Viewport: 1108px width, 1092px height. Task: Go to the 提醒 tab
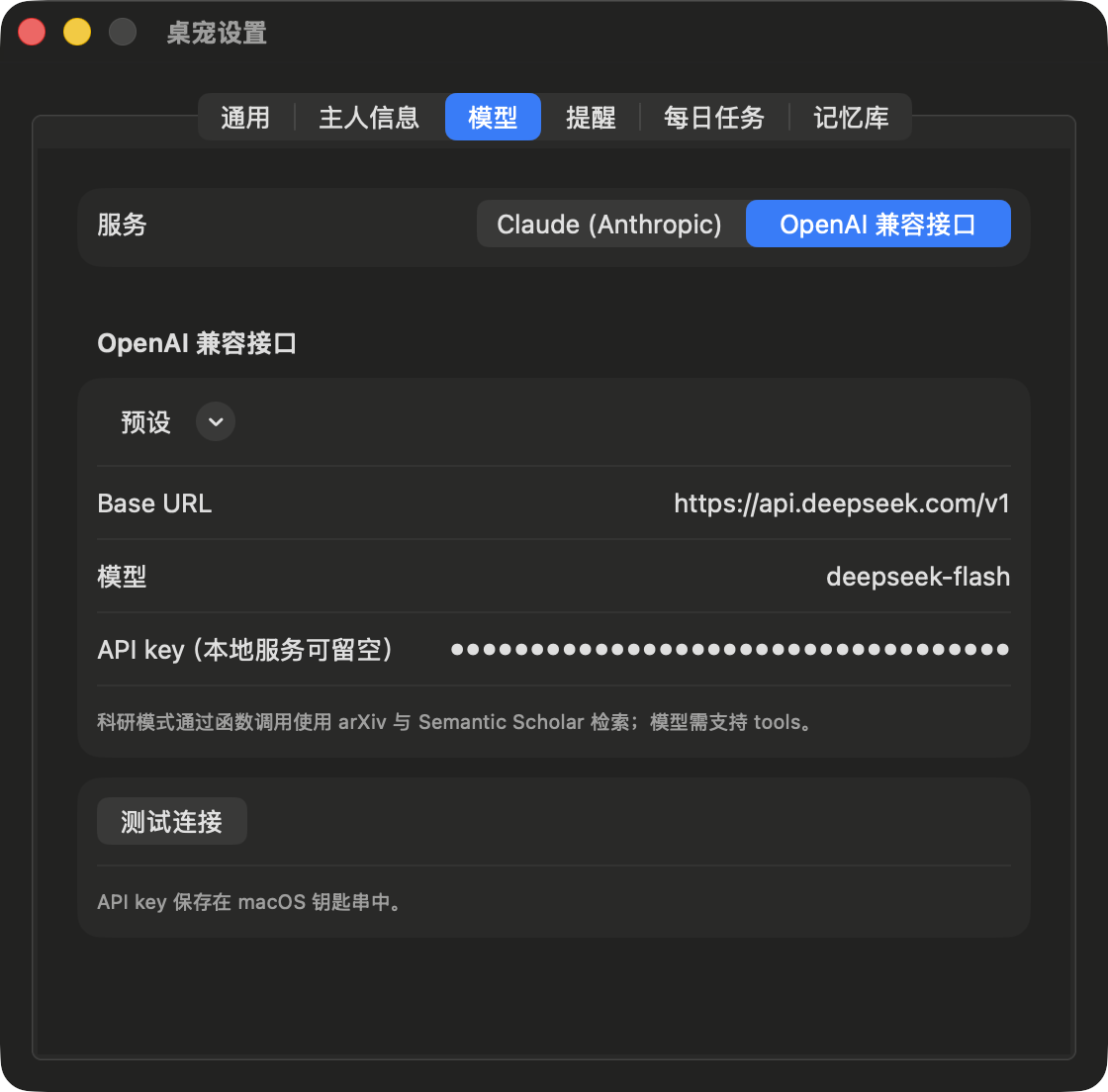point(591,118)
